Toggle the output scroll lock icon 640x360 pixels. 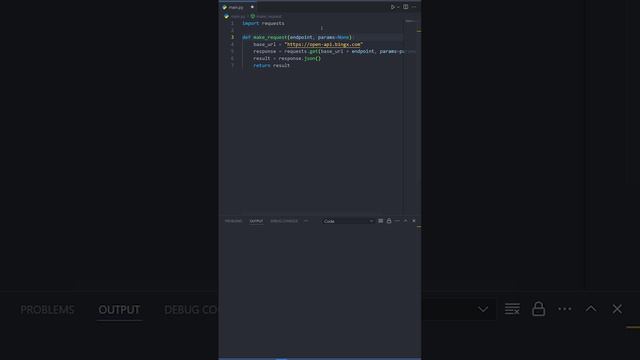[x=389, y=221]
